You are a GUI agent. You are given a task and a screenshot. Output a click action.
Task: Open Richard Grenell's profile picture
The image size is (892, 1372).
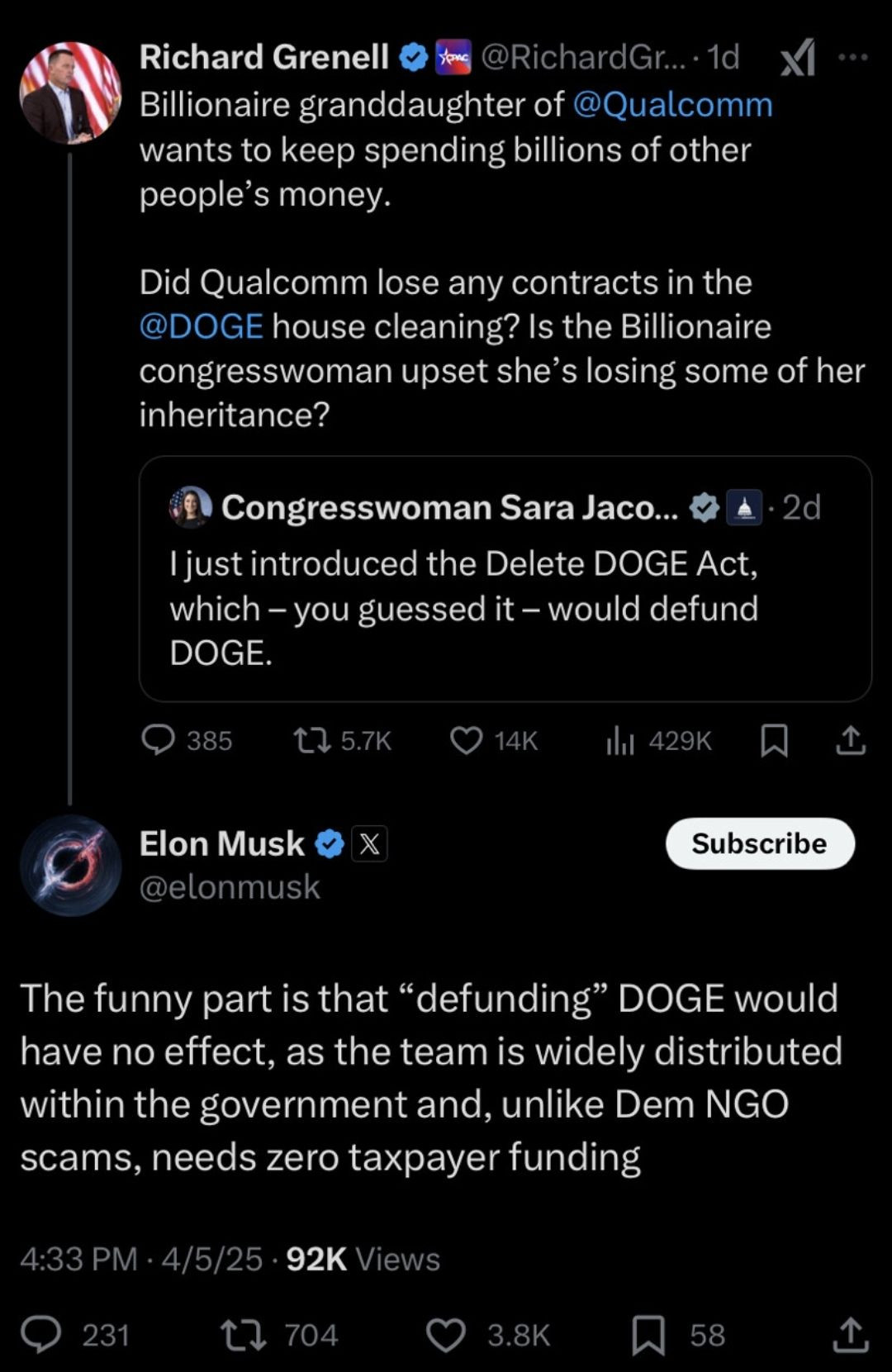(70, 92)
